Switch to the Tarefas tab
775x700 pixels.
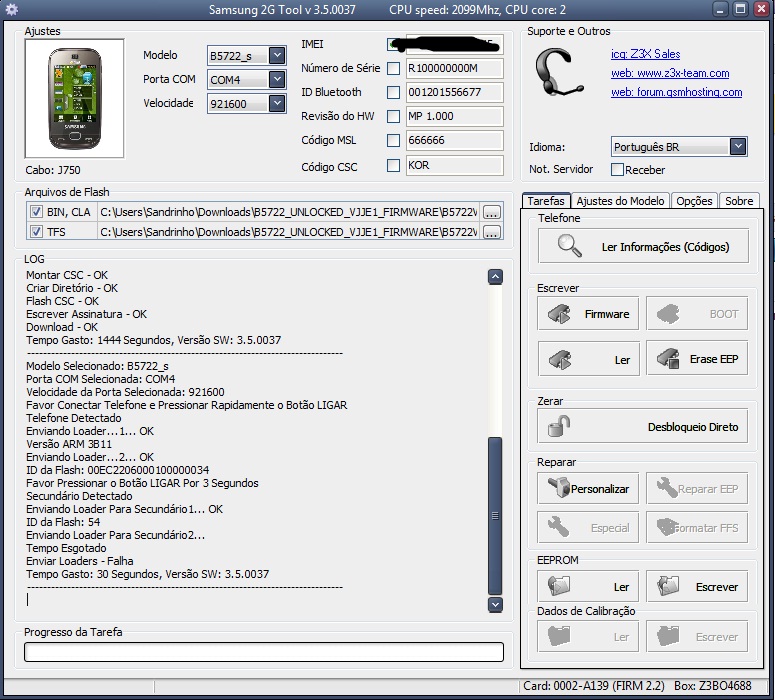click(546, 201)
